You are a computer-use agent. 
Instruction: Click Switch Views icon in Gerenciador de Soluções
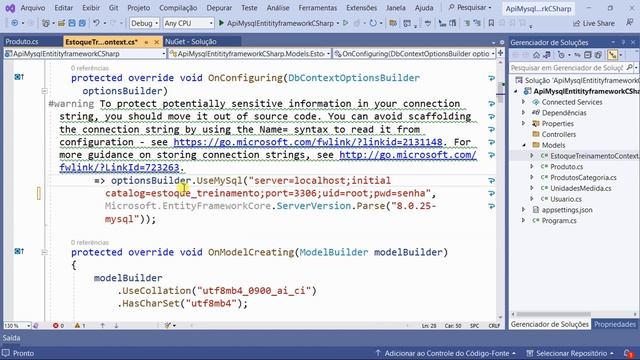click(547, 55)
